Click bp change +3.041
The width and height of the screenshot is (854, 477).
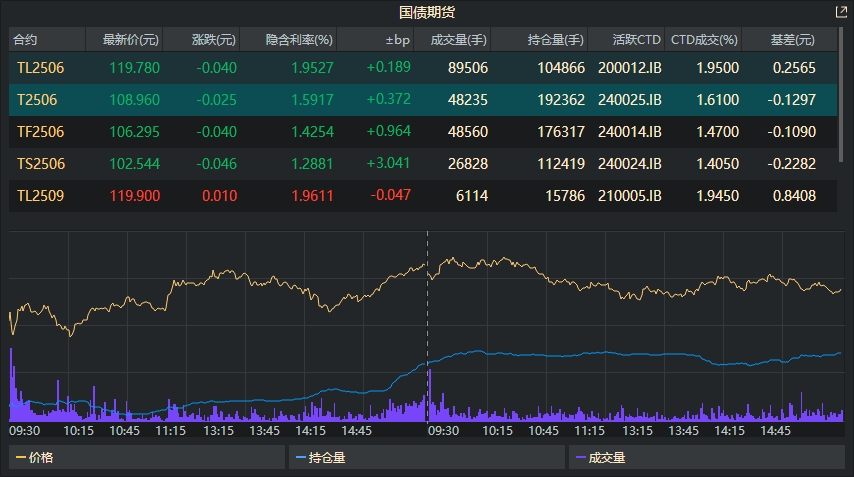point(388,163)
